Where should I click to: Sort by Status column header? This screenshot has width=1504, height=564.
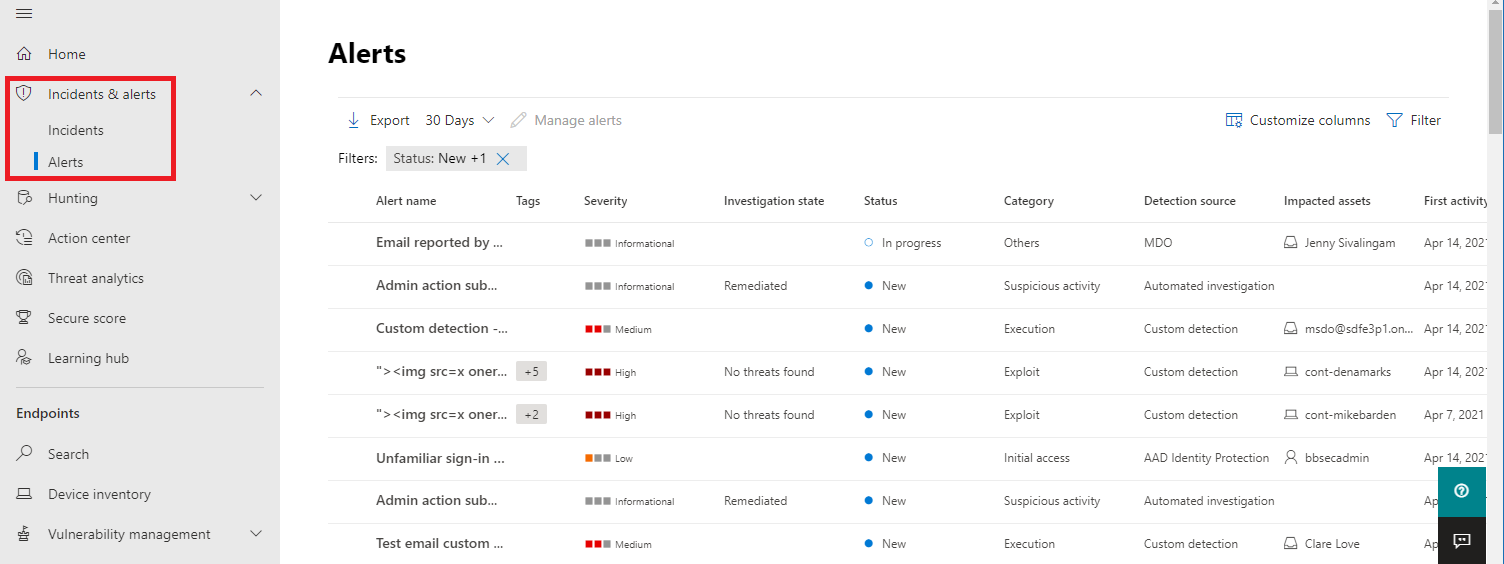[881, 201]
